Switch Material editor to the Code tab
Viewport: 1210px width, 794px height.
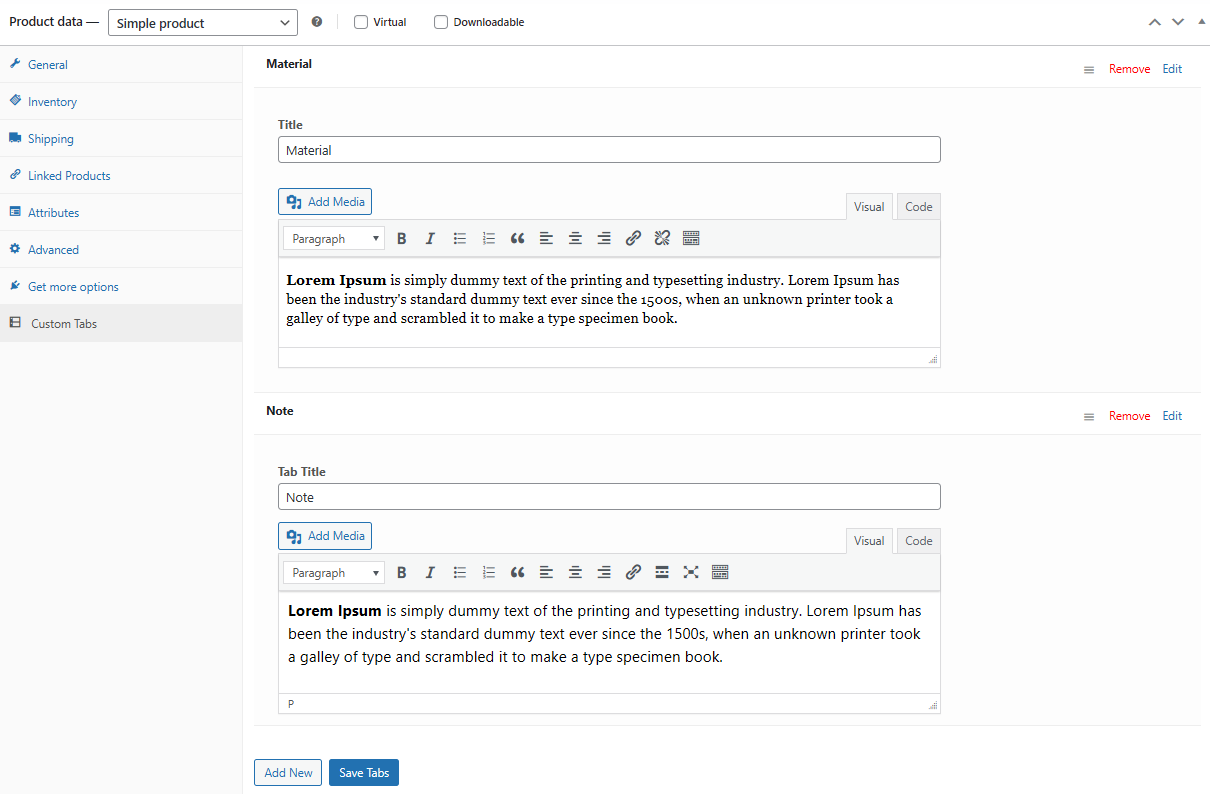pyautogui.click(x=918, y=207)
